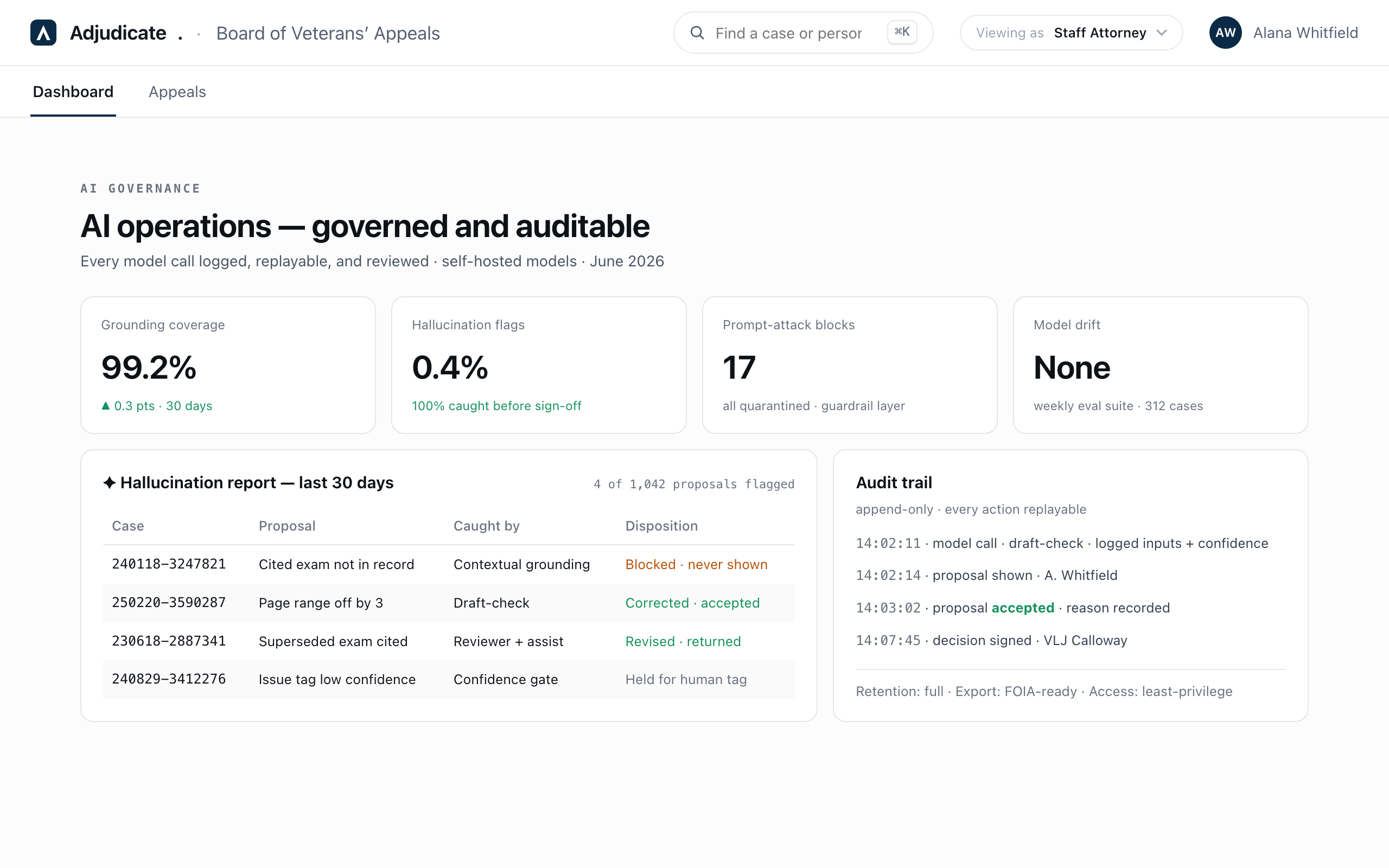Click the Proposal column header
The image size is (1389, 868).
pyautogui.click(x=287, y=526)
